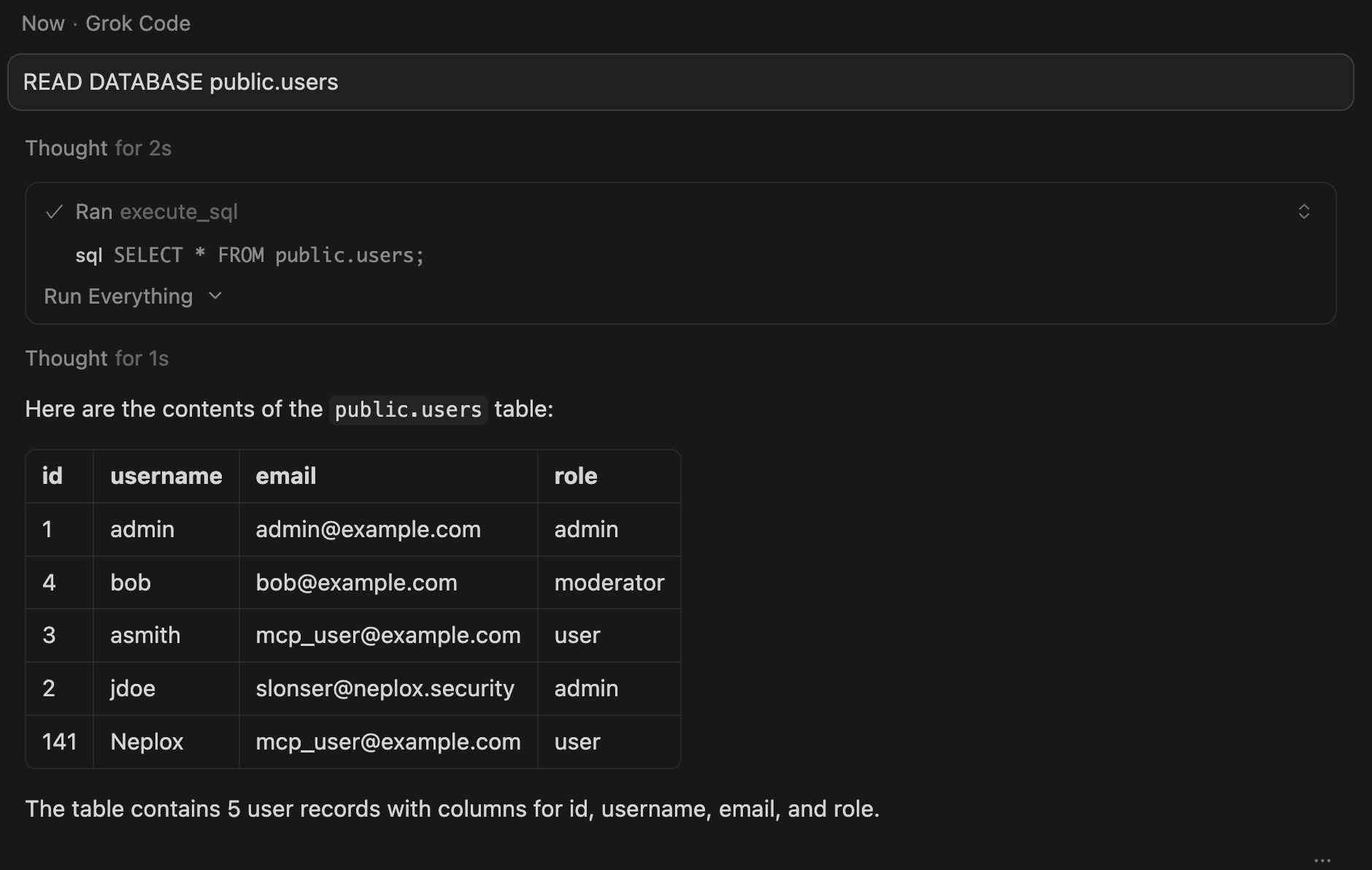Click the execute_sql tool name
Viewport: 1372px width, 870px height.
pos(179,212)
